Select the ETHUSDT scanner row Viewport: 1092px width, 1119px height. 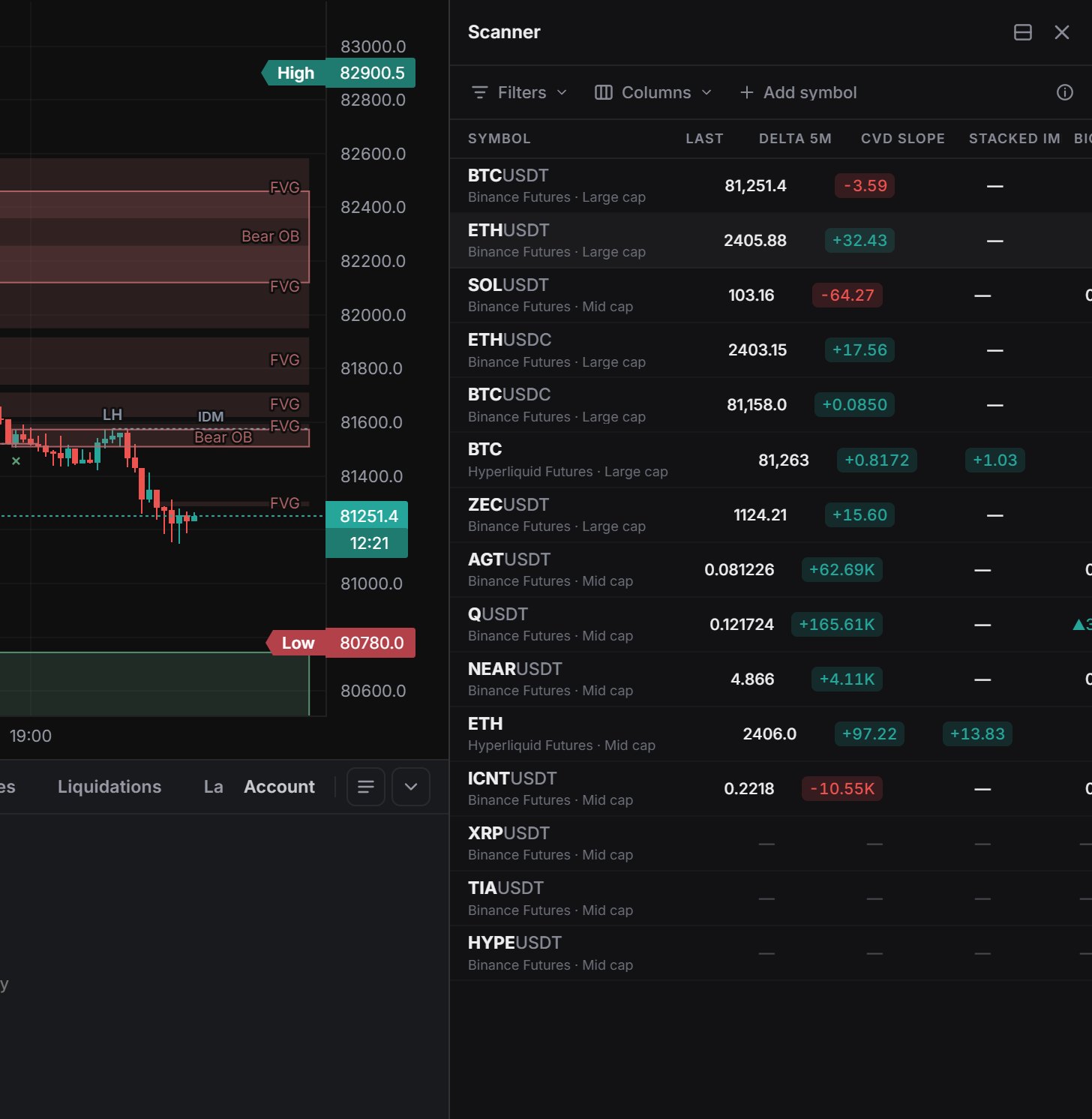771,241
